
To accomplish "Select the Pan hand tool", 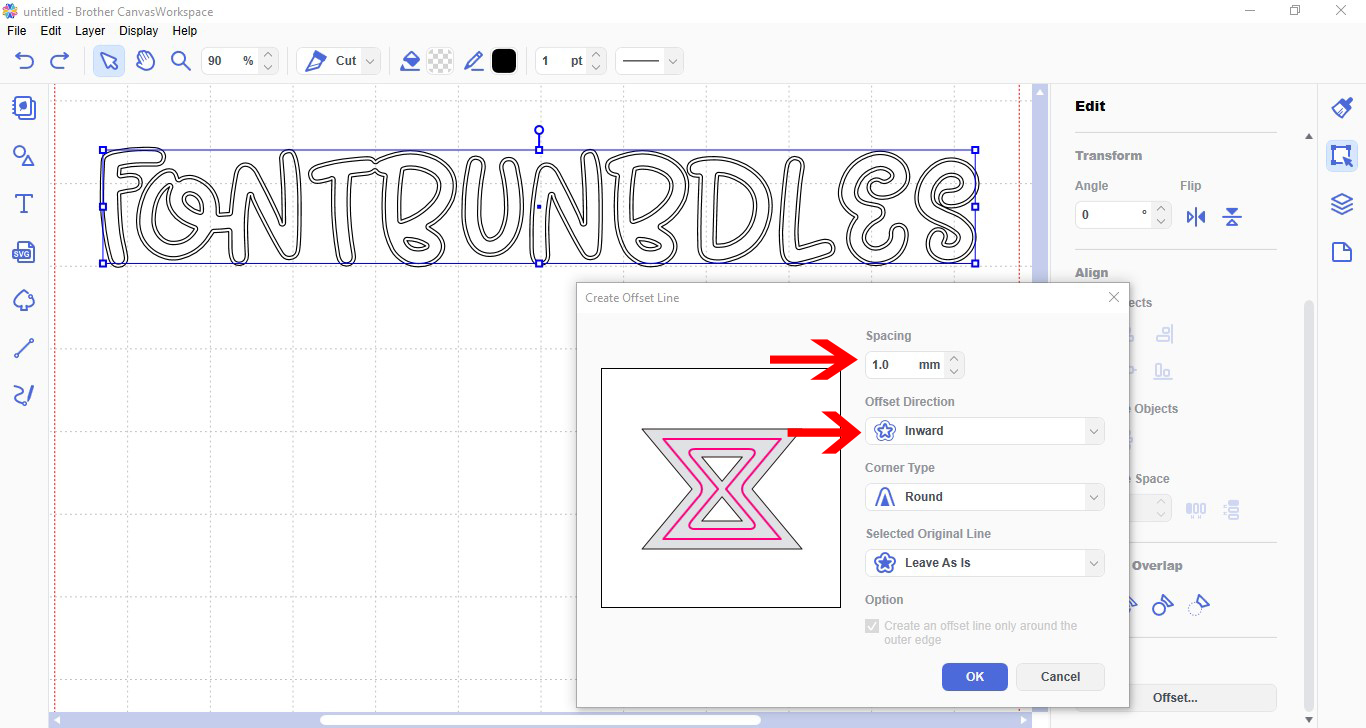I will pyautogui.click(x=146, y=61).
